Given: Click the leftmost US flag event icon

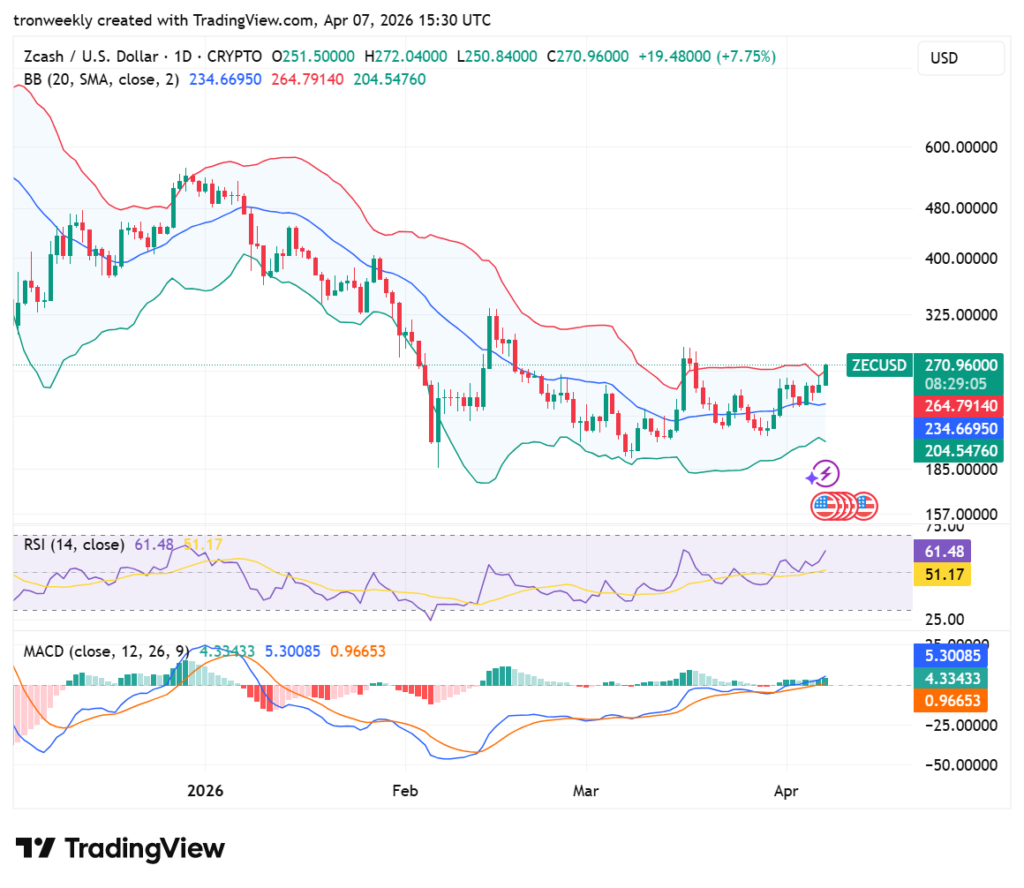Looking at the screenshot, I should pyautogui.click(x=825, y=506).
